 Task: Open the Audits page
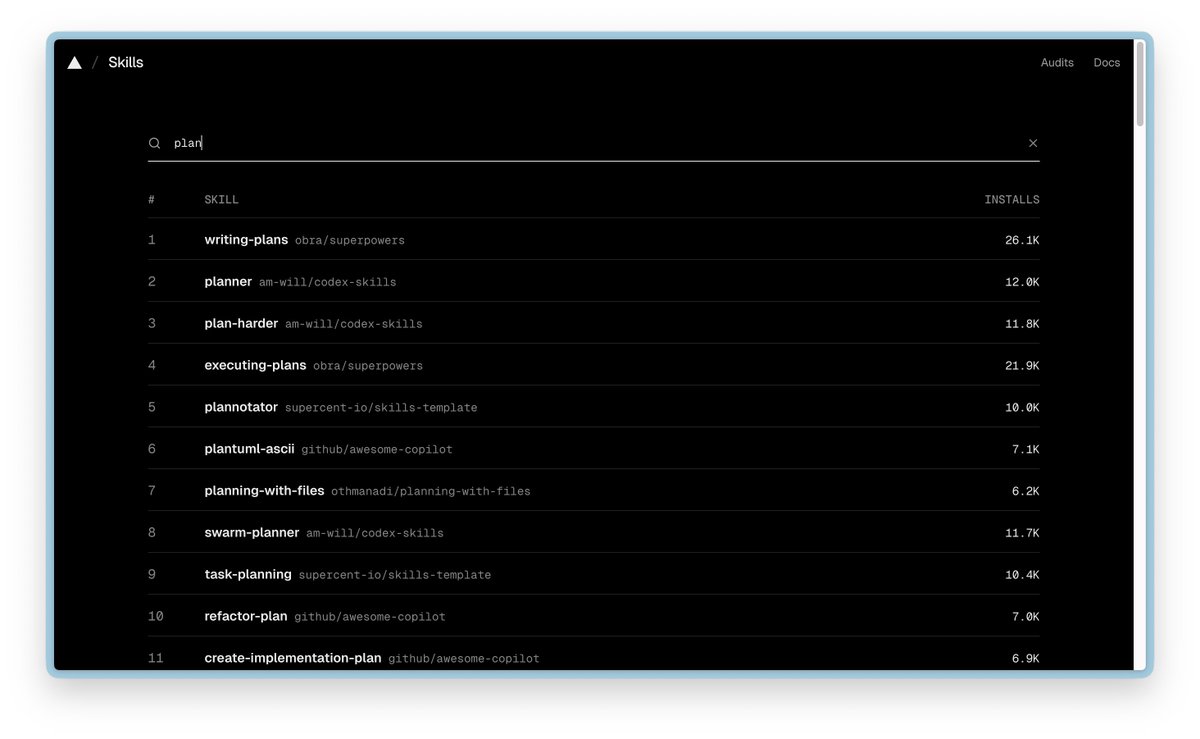point(1057,63)
